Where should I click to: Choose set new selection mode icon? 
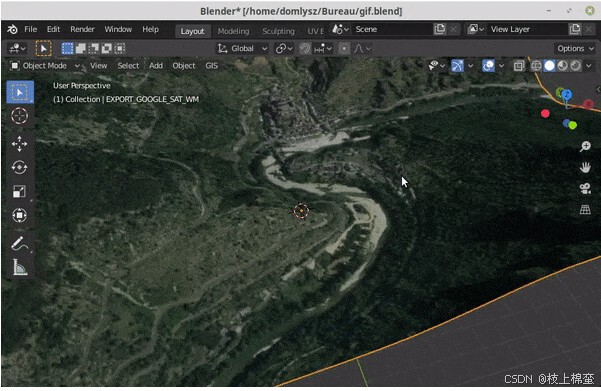(67, 48)
